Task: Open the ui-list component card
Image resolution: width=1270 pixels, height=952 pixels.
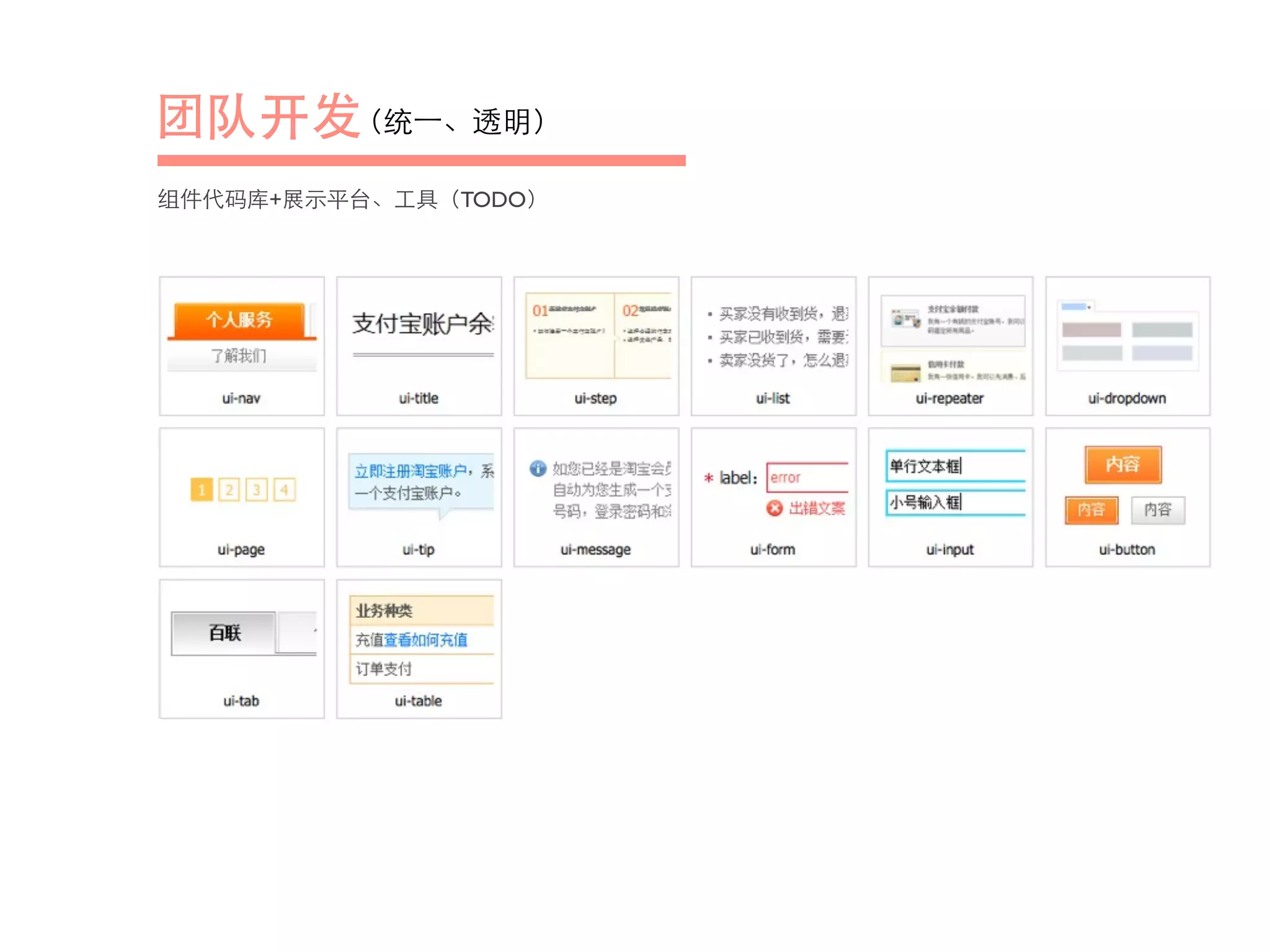Action: click(773, 346)
